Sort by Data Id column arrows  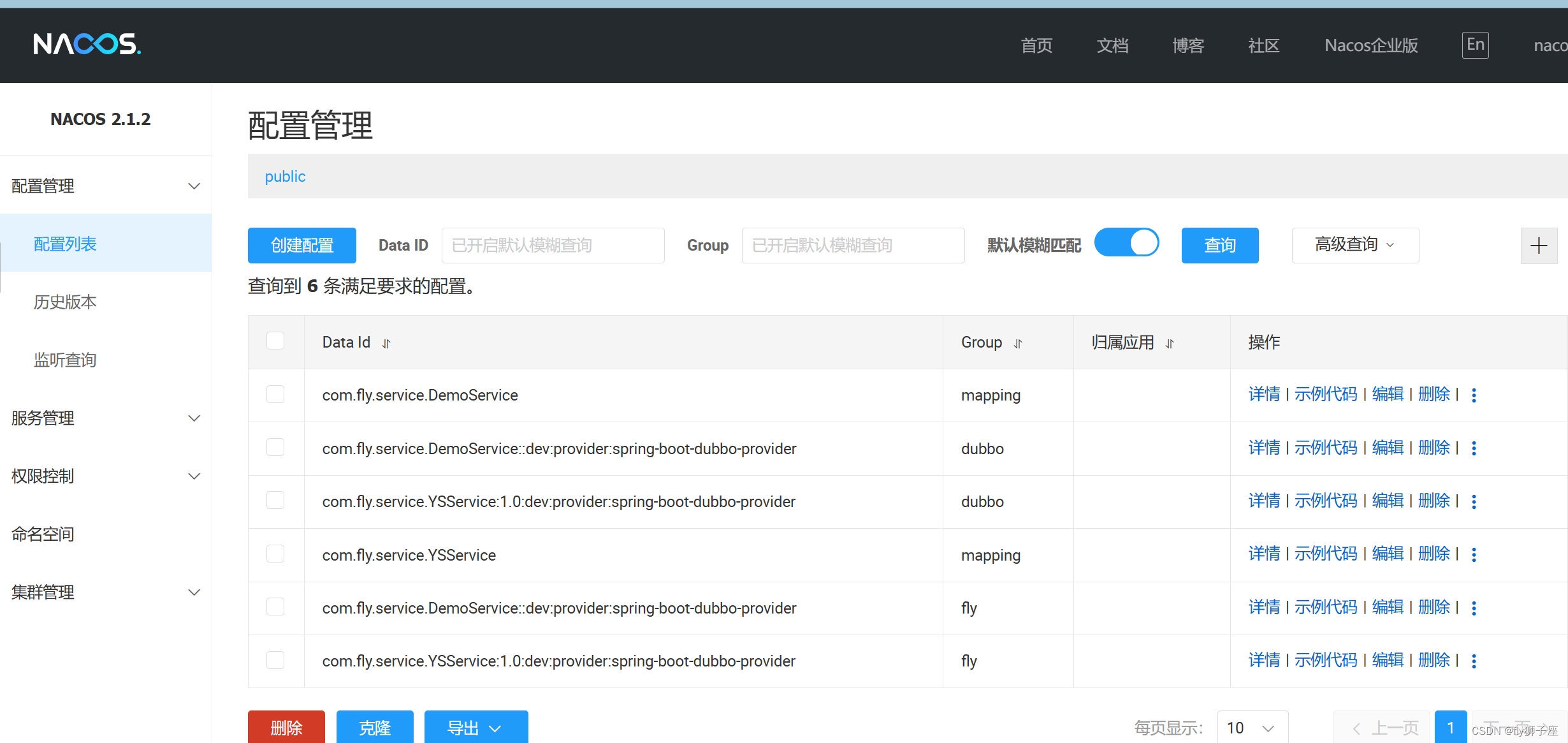tap(386, 343)
